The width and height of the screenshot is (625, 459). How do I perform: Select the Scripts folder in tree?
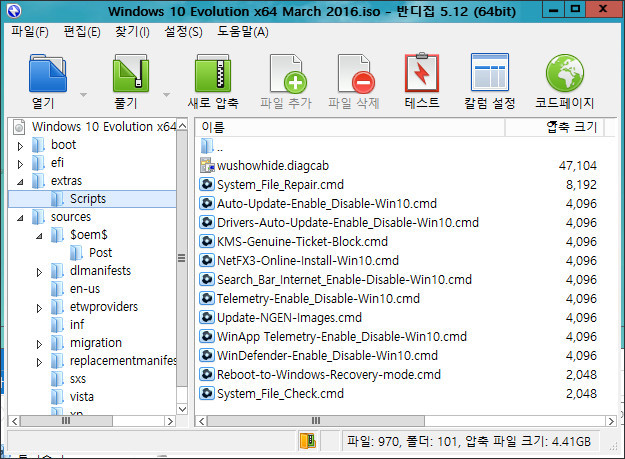click(x=88, y=198)
